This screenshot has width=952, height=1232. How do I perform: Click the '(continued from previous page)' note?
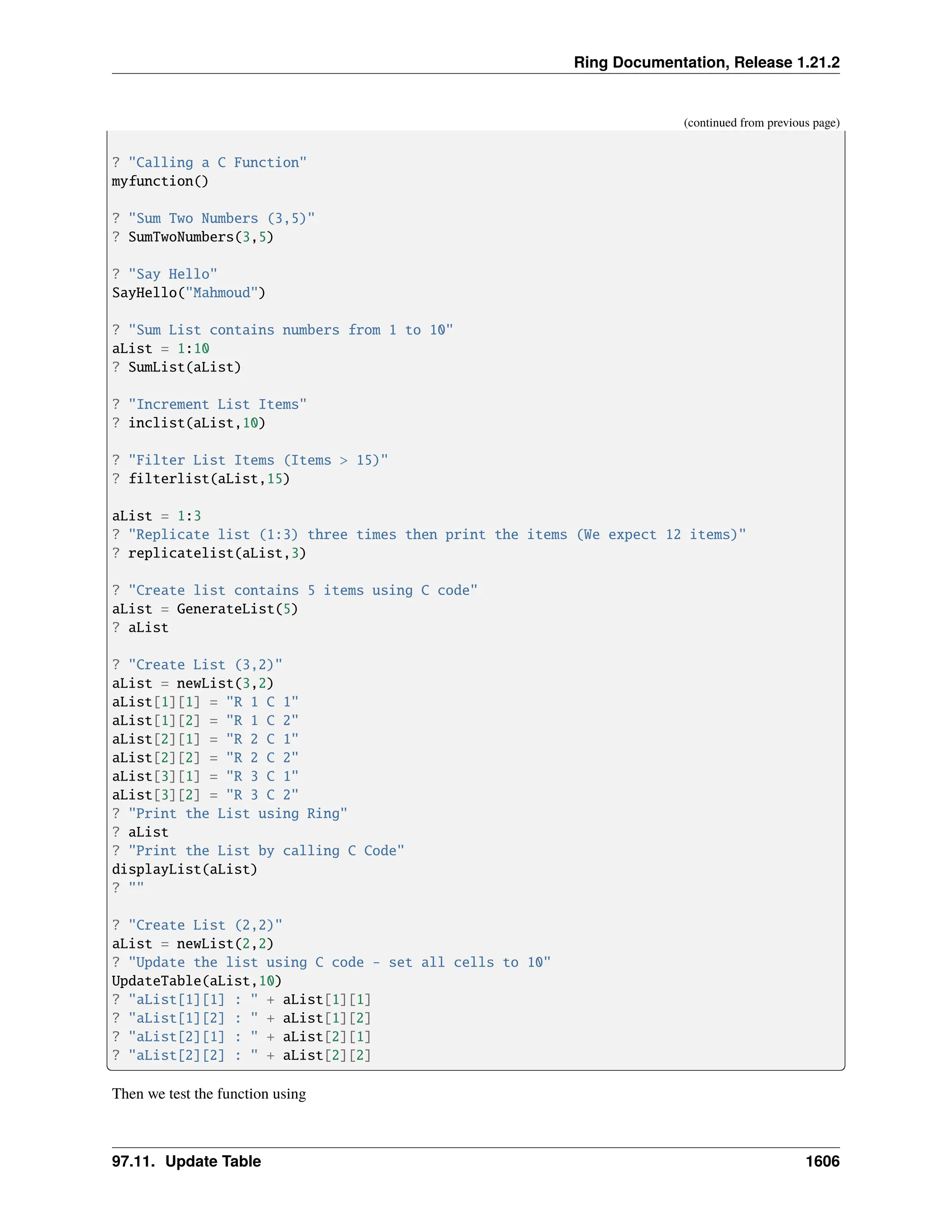click(761, 123)
